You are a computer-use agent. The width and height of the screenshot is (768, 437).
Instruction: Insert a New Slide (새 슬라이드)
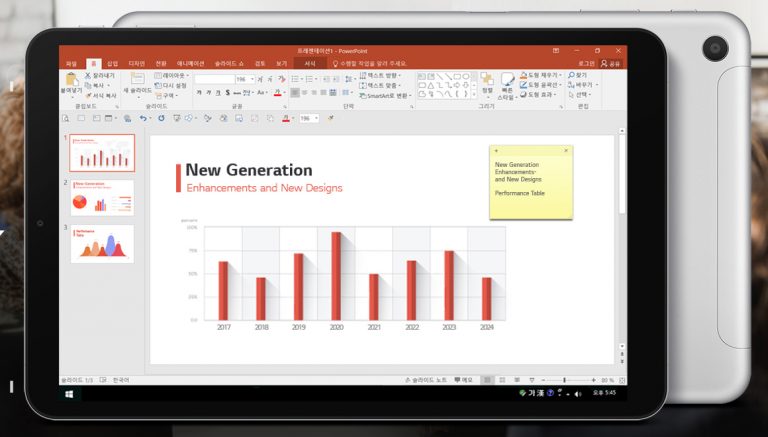pyautogui.click(x=137, y=82)
